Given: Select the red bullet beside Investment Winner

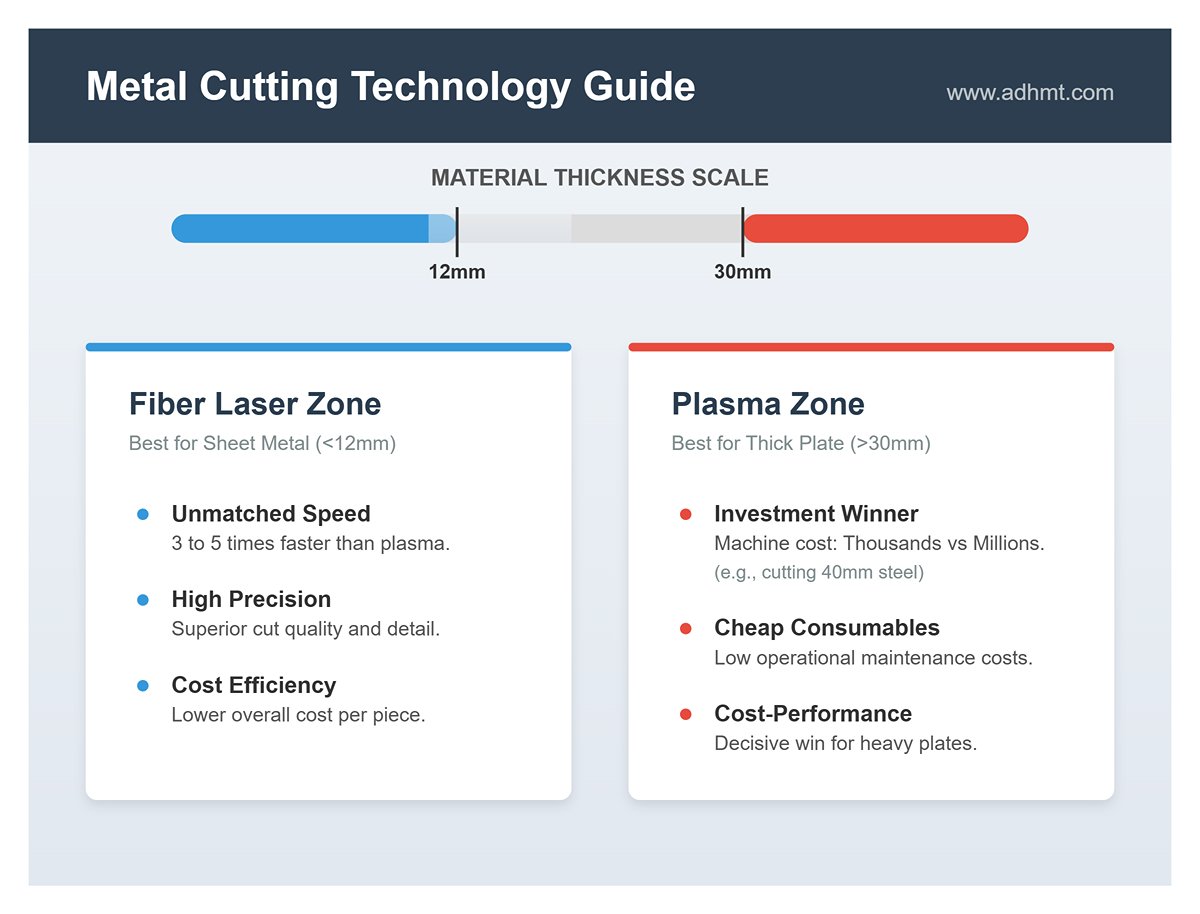Looking at the screenshot, I should (685, 514).
